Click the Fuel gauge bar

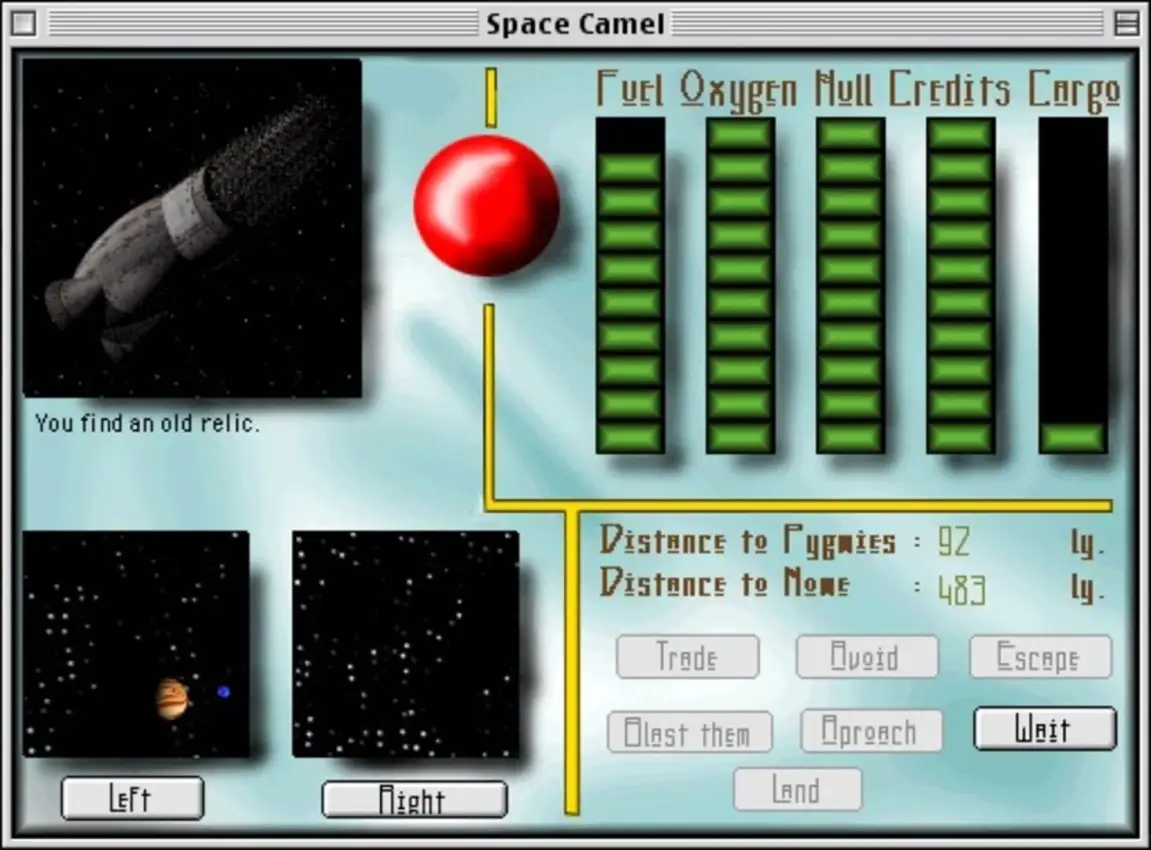click(x=630, y=286)
